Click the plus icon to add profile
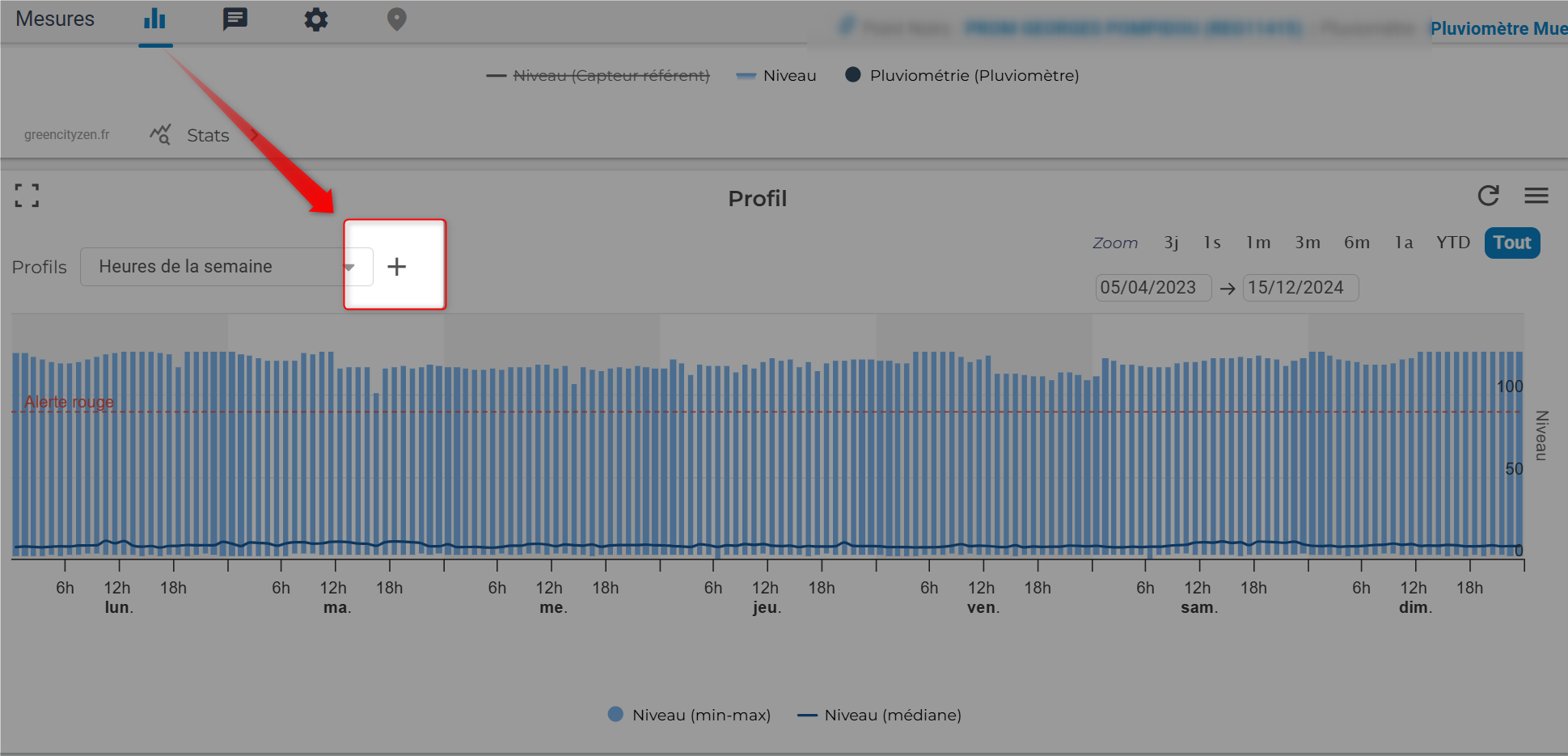 pyautogui.click(x=396, y=267)
